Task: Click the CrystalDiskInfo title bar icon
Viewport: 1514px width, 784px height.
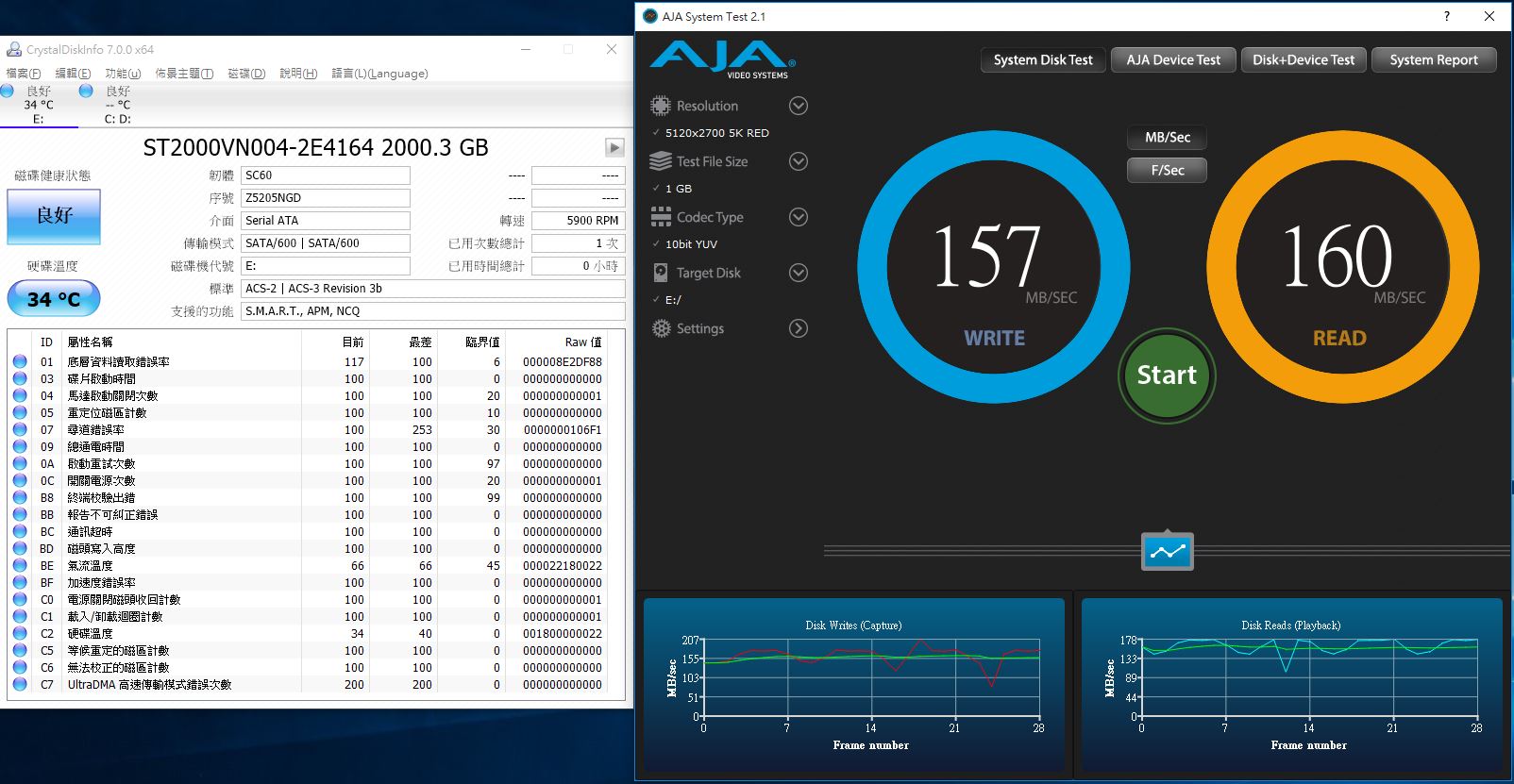Action: pyautogui.click(x=14, y=49)
